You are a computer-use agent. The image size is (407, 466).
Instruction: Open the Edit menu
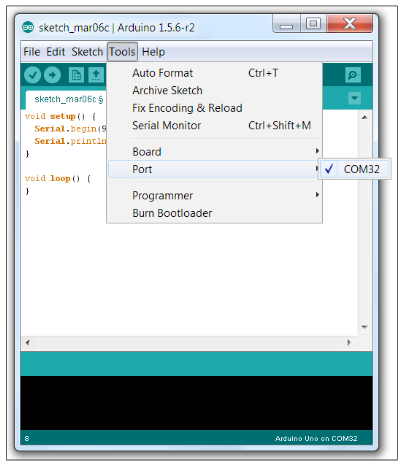[x=56, y=52]
